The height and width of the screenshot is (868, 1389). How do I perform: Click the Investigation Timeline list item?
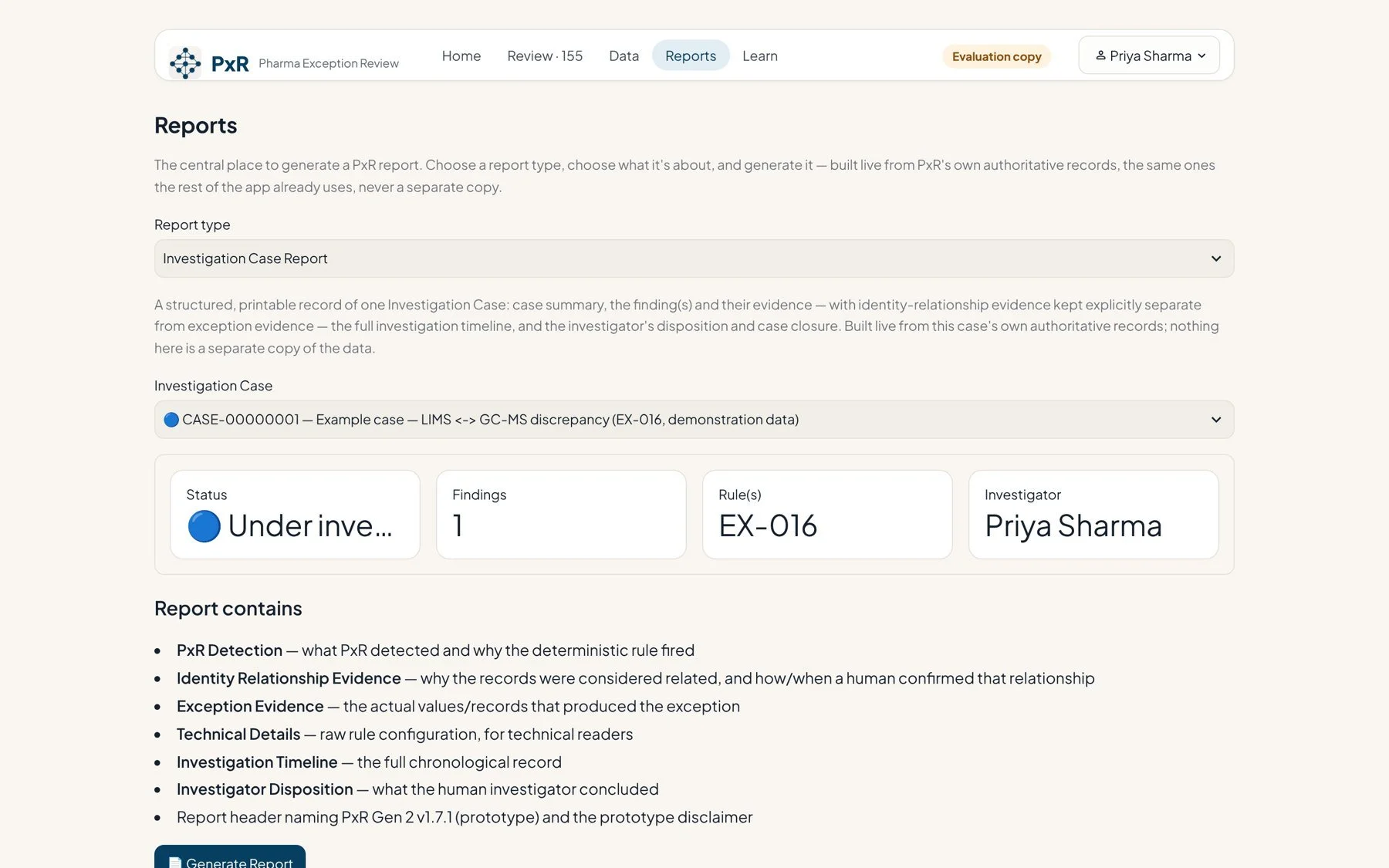[x=369, y=762]
